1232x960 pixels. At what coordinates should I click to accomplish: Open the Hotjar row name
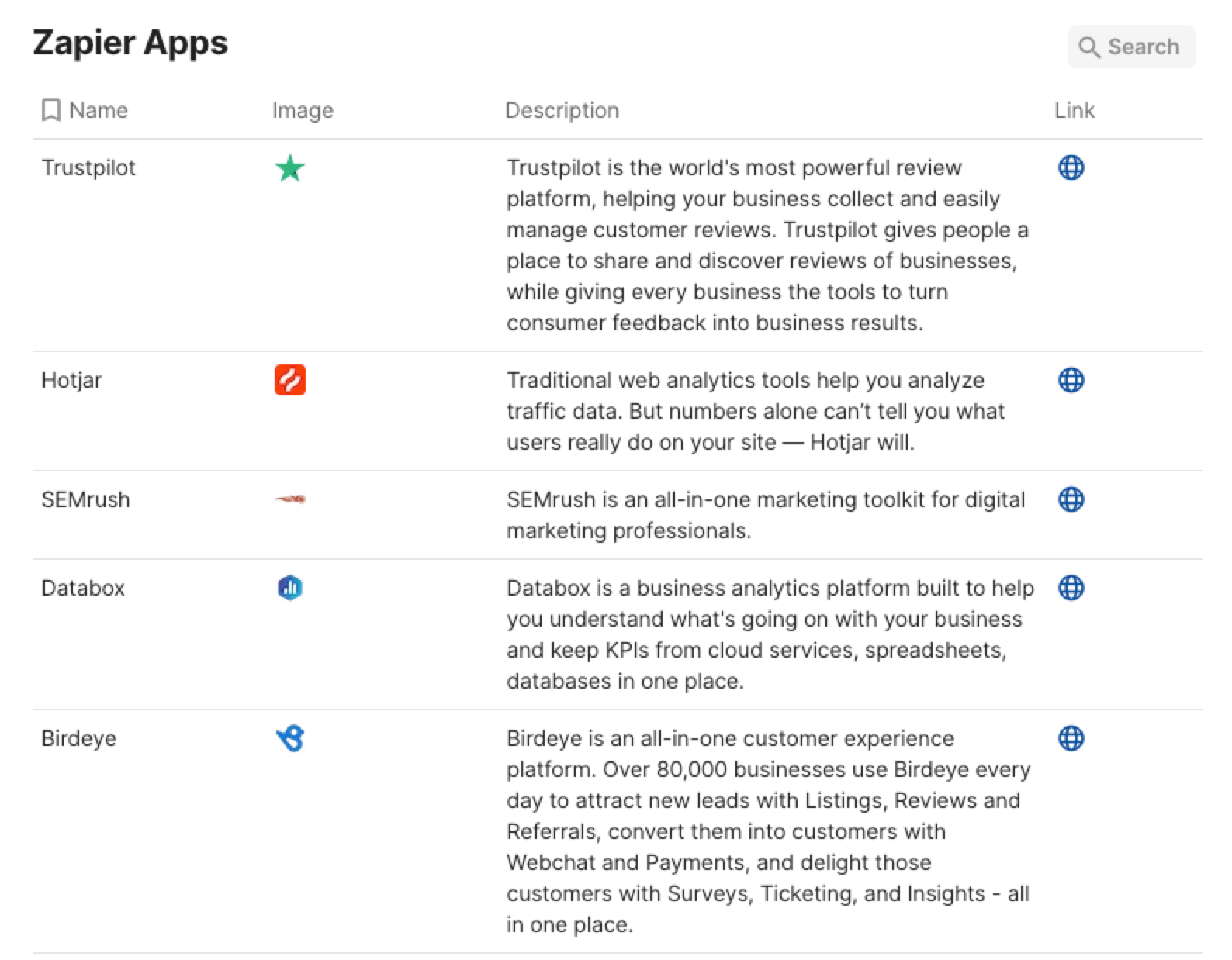tap(71, 380)
